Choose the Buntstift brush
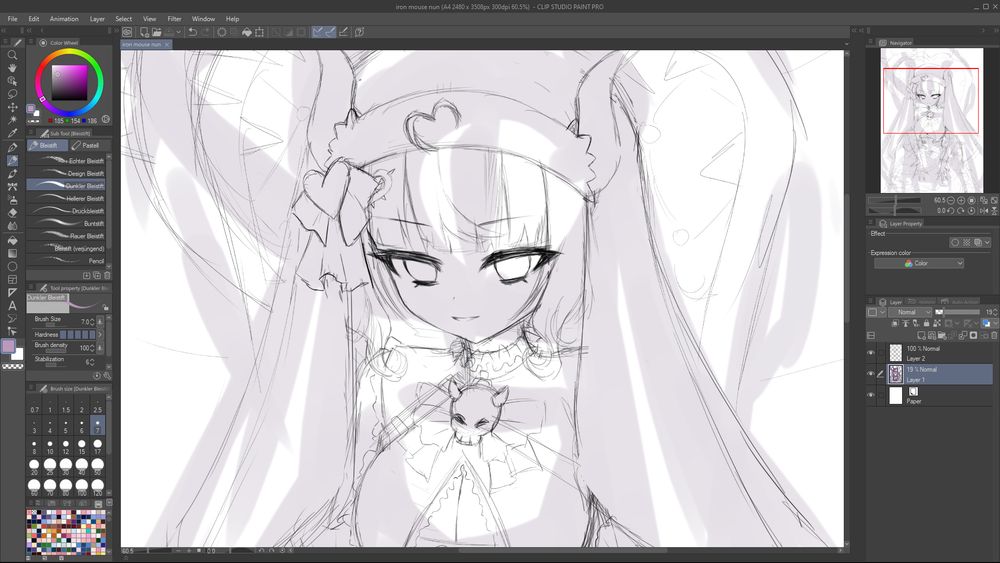This screenshot has height=563, width=1000. pyautogui.click(x=66, y=223)
